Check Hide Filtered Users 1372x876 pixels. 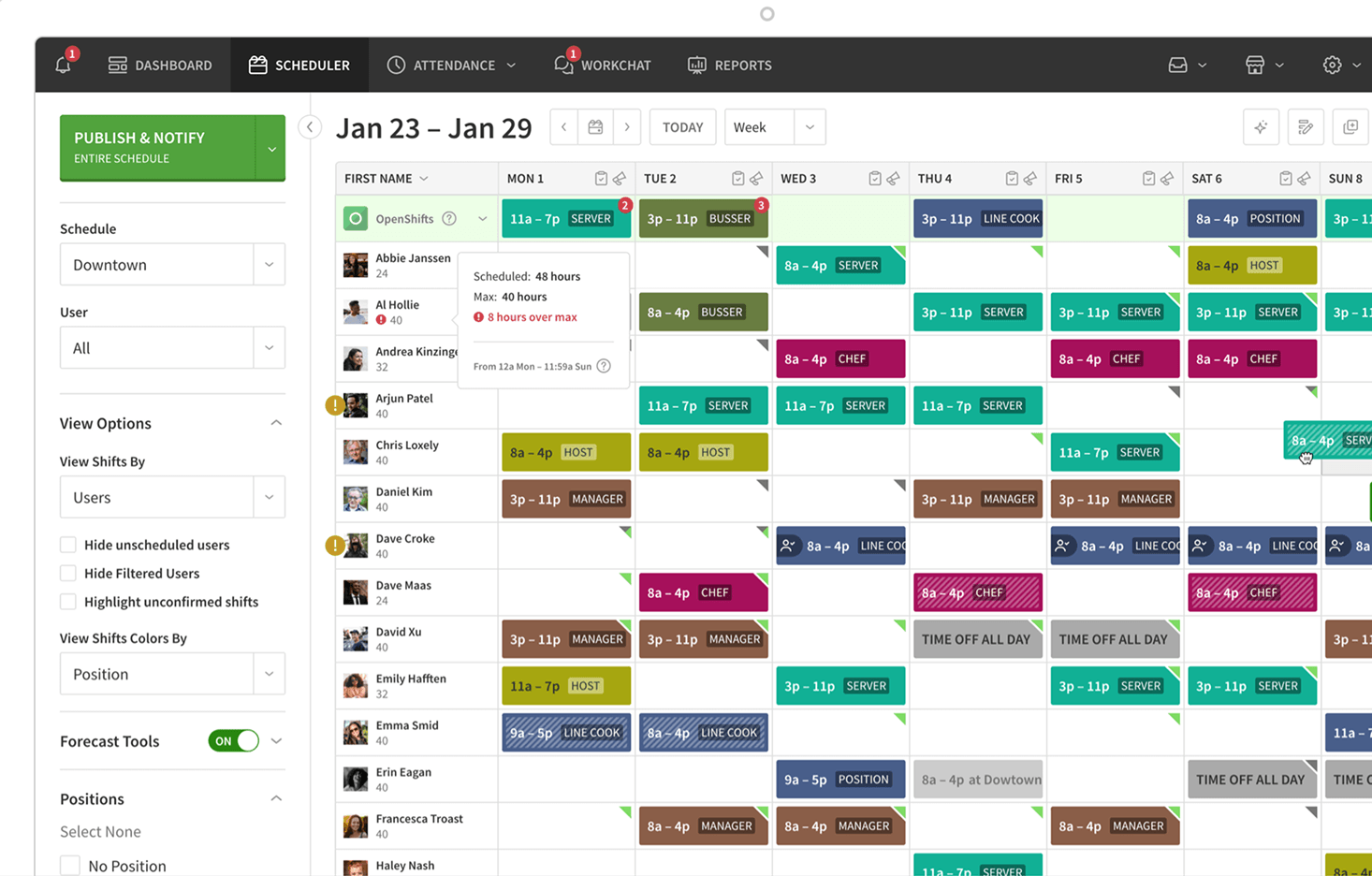pyautogui.click(x=67, y=573)
